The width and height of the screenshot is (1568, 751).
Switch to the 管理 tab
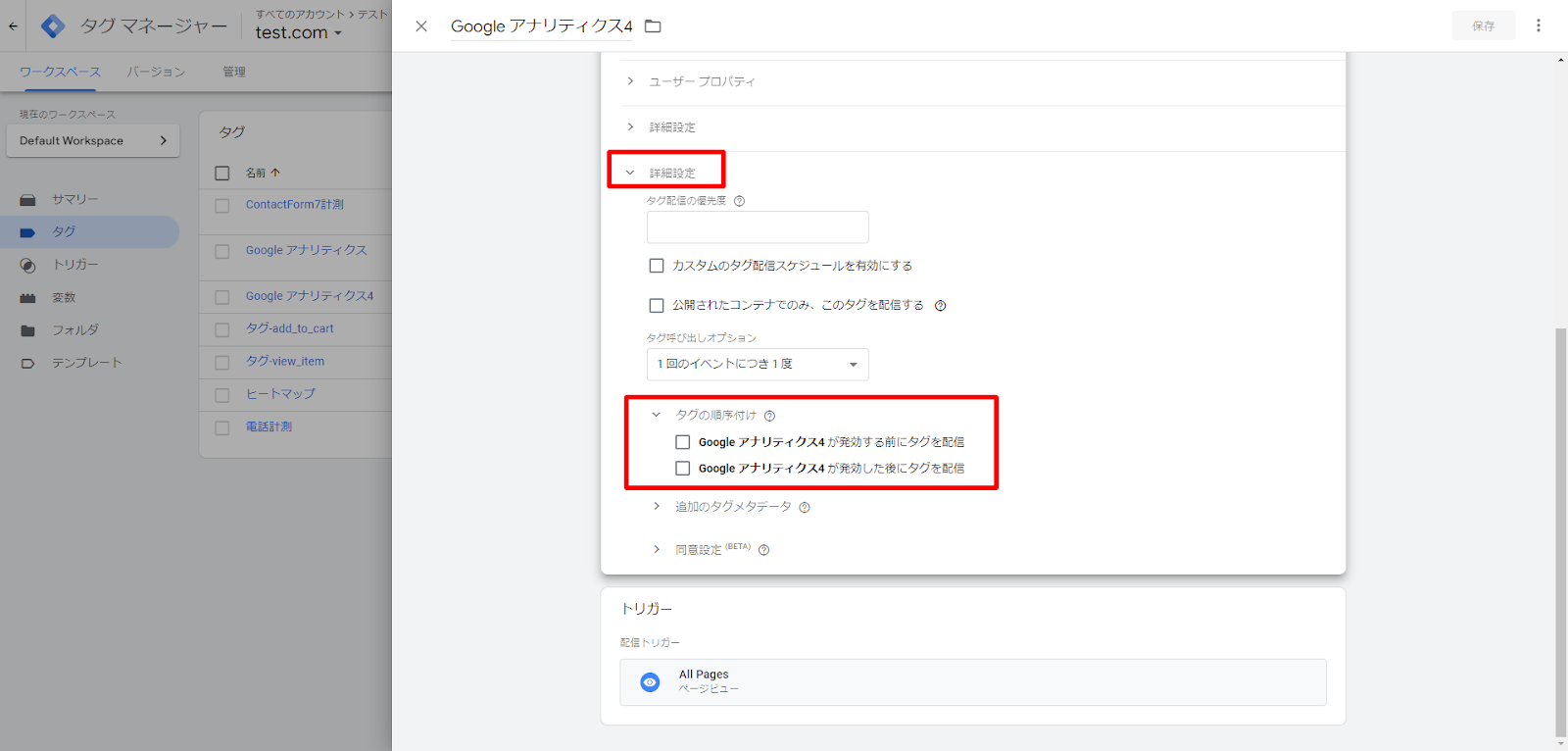234,72
